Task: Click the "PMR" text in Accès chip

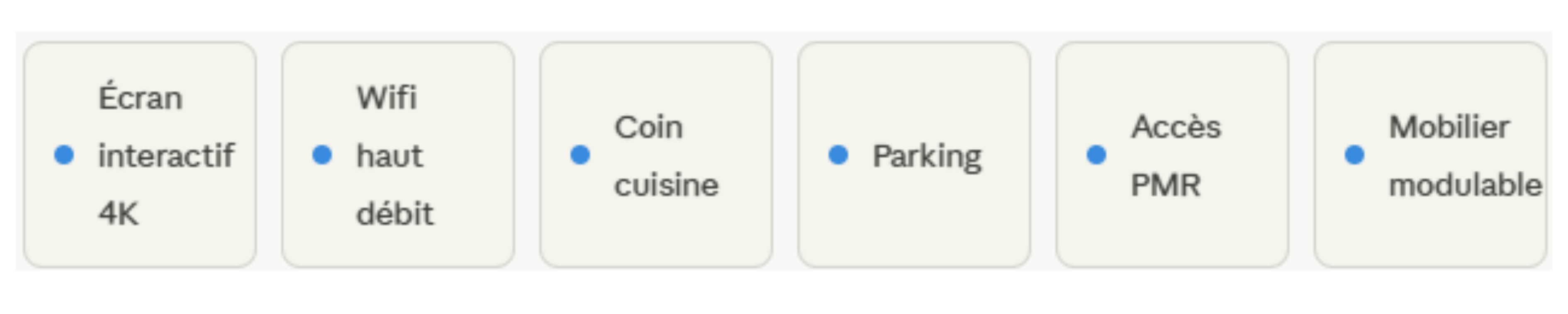Action: click(1165, 185)
